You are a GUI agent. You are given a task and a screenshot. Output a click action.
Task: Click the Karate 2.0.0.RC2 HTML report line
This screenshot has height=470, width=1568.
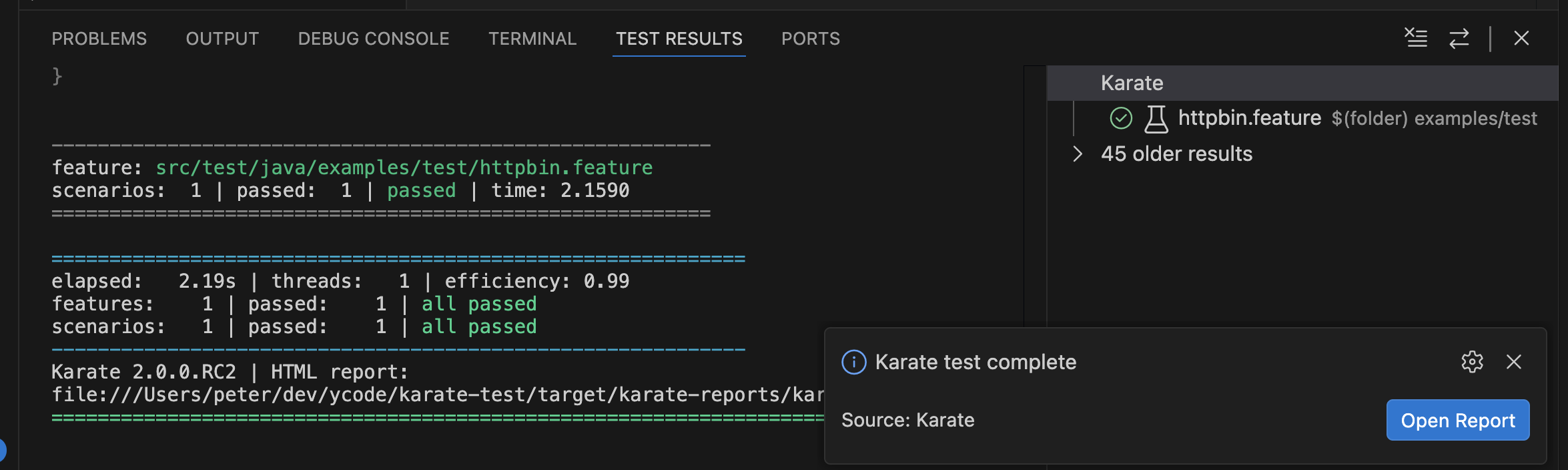click(x=230, y=372)
